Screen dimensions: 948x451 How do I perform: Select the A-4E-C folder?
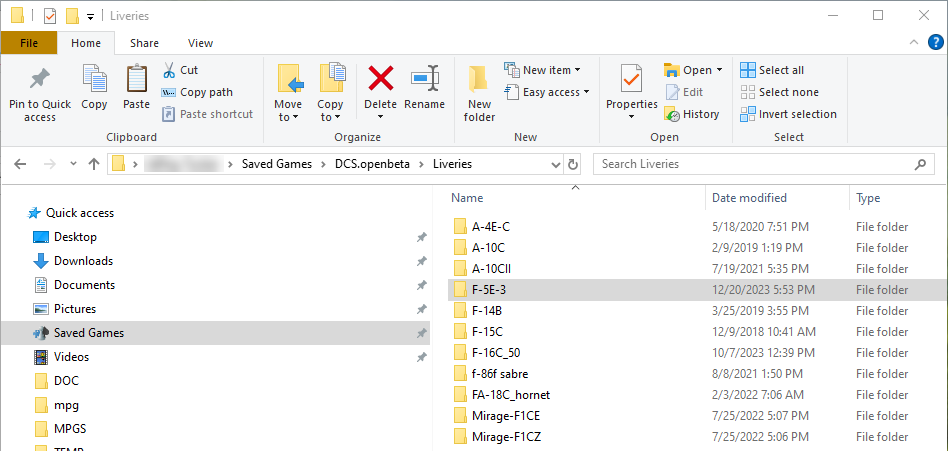point(490,227)
